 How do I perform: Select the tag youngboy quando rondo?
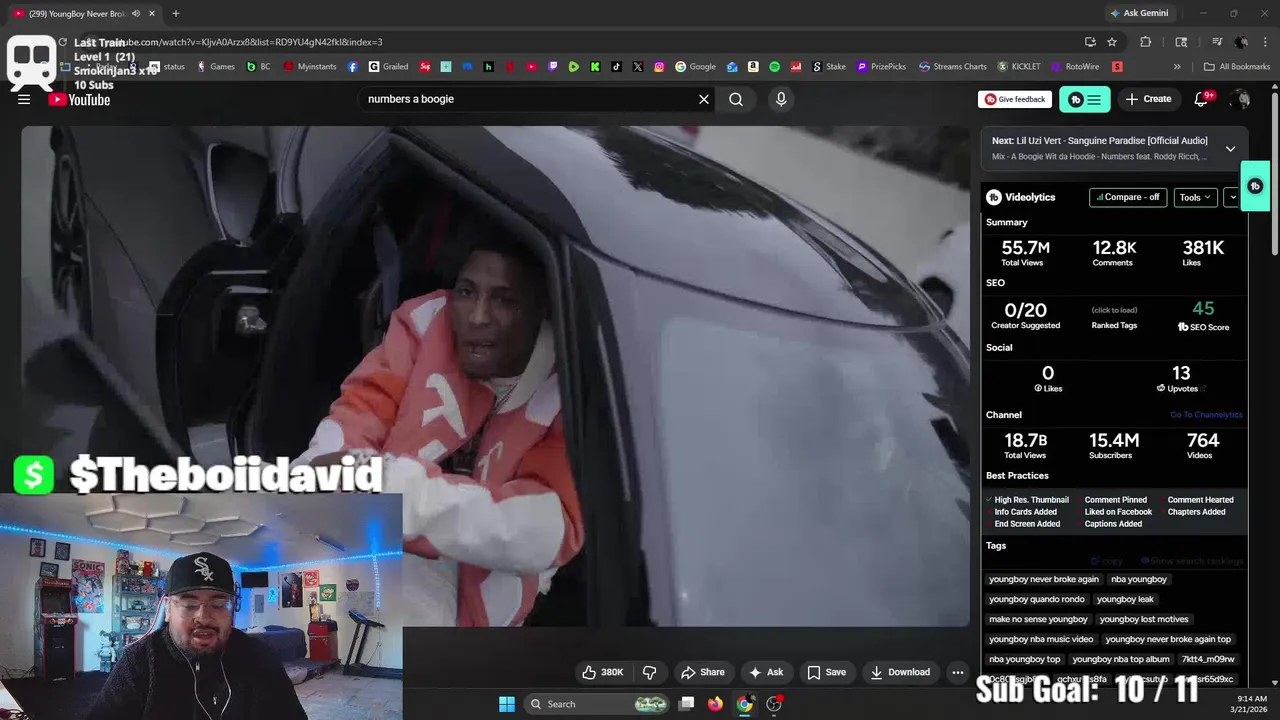[x=1036, y=599]
